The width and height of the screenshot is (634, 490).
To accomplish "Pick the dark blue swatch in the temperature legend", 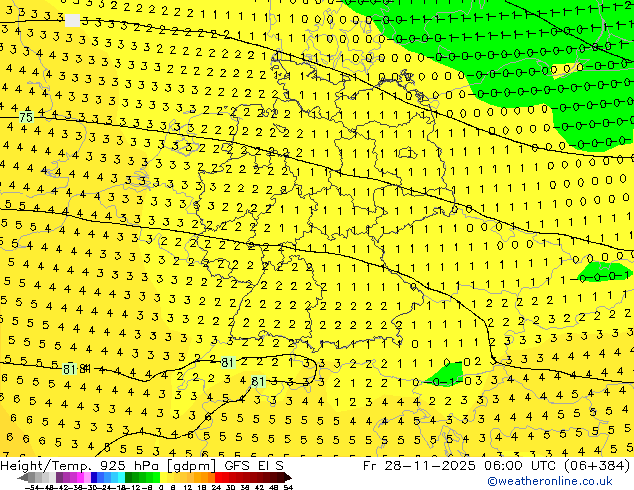I will click(94, 478).
